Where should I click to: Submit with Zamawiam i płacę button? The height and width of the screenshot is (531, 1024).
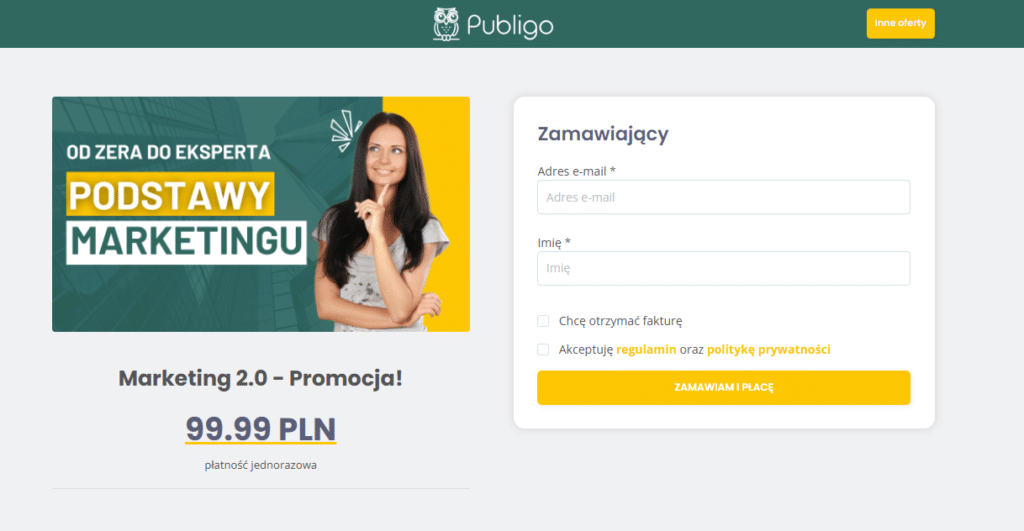tap(724, 387)
